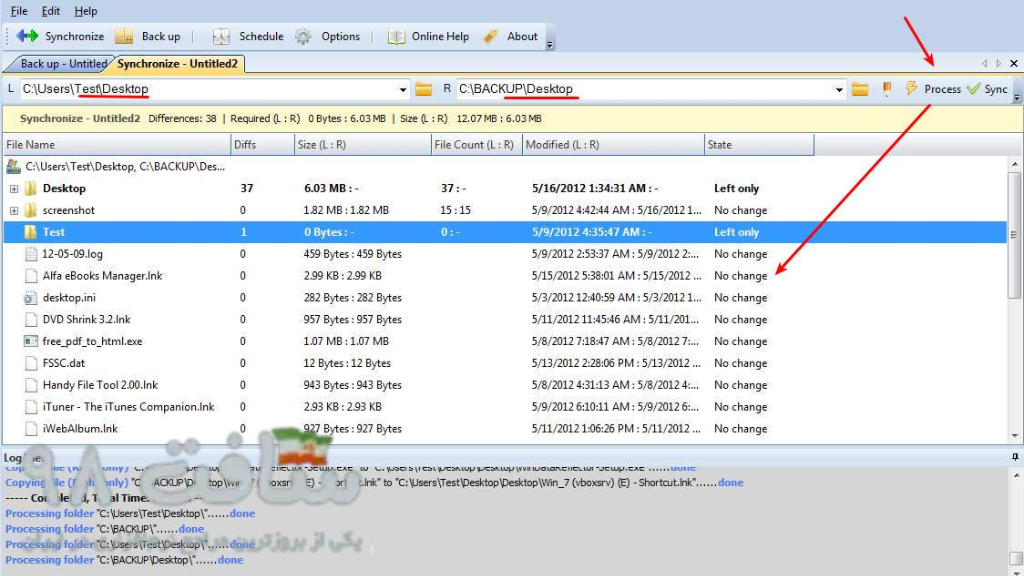
Task: Click the file list scroll down arrow
Action: tap(1014, 436)
